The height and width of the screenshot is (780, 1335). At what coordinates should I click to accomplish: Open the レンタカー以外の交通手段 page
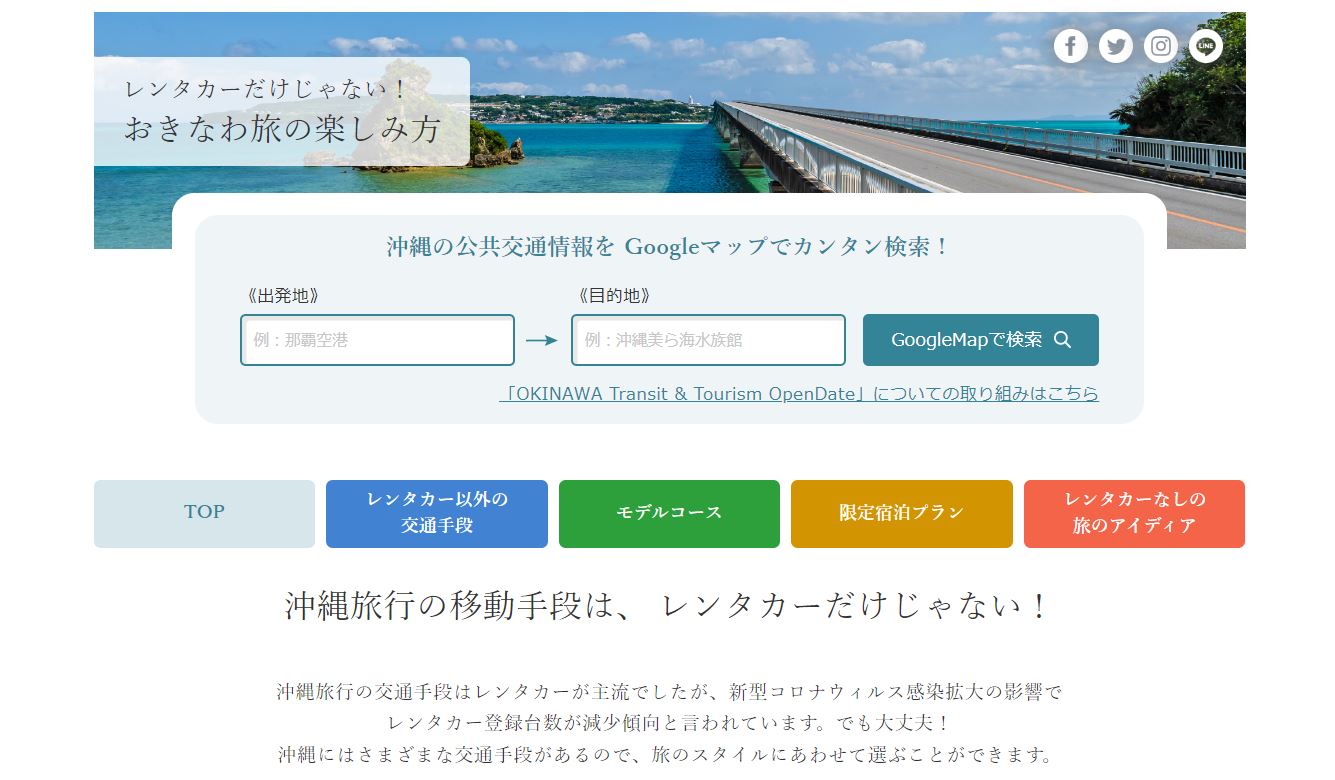(x=437, y=513)
